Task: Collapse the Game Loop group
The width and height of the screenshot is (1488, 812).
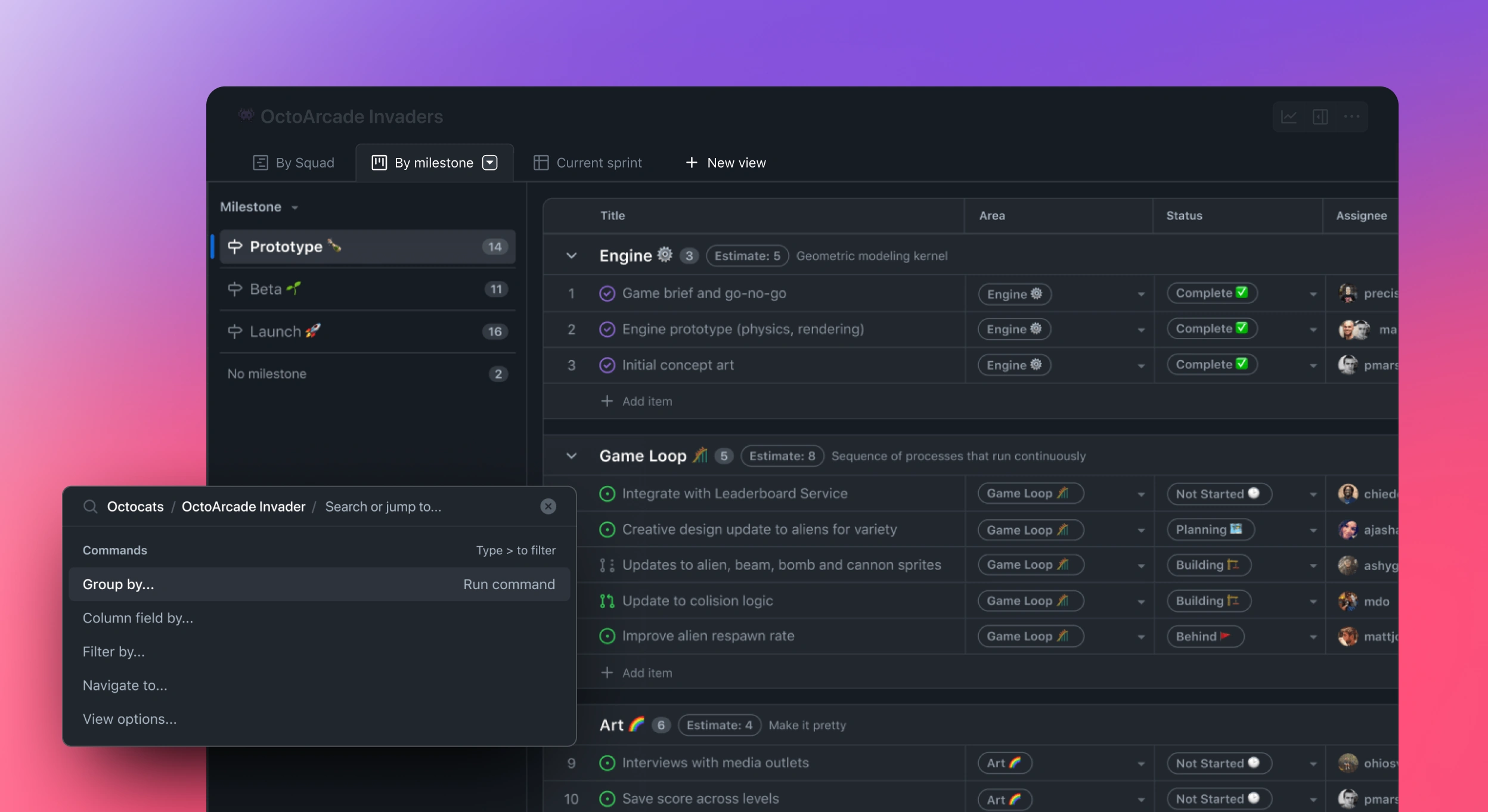Action: click(571, 456)
